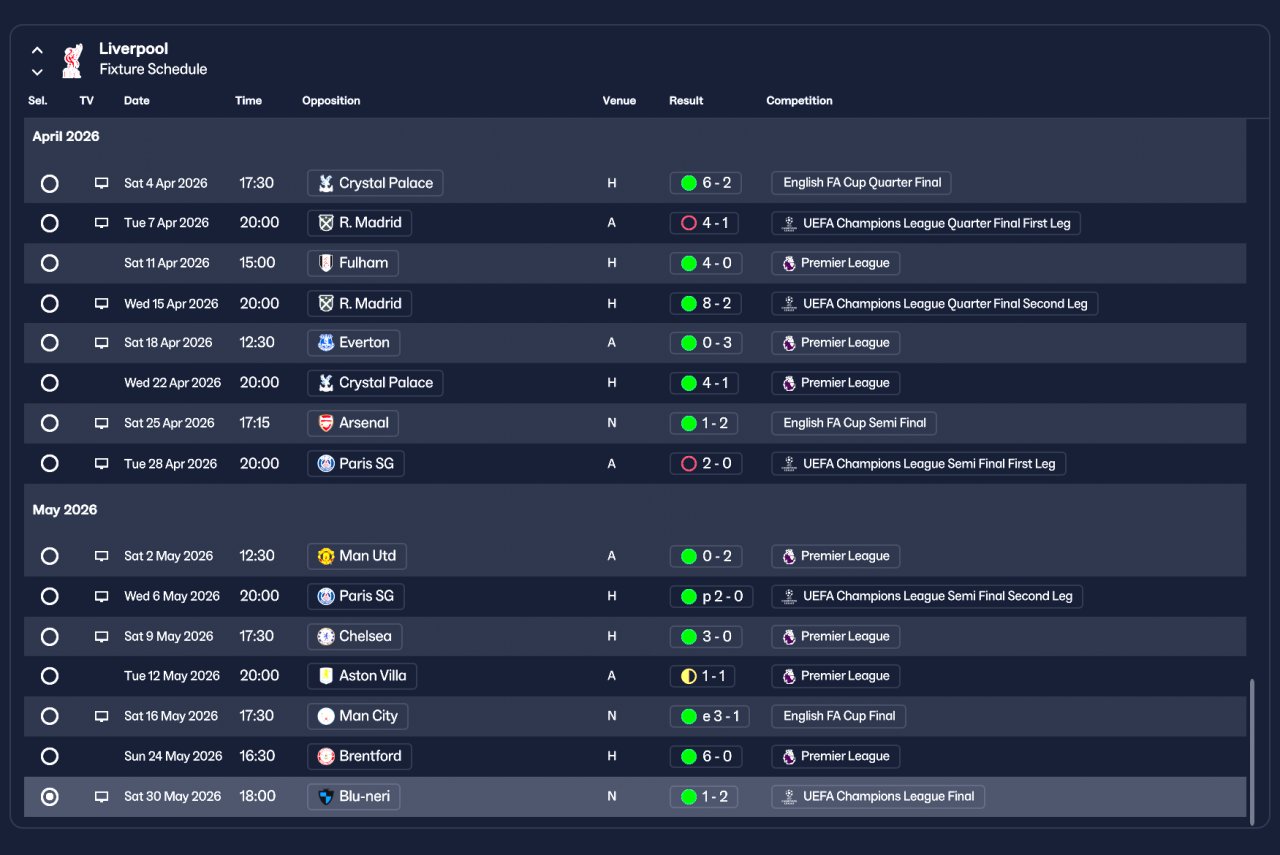Click the down chevron beside Fixture Schedule
Screen dimensions: 1280x855
(37, 71)
